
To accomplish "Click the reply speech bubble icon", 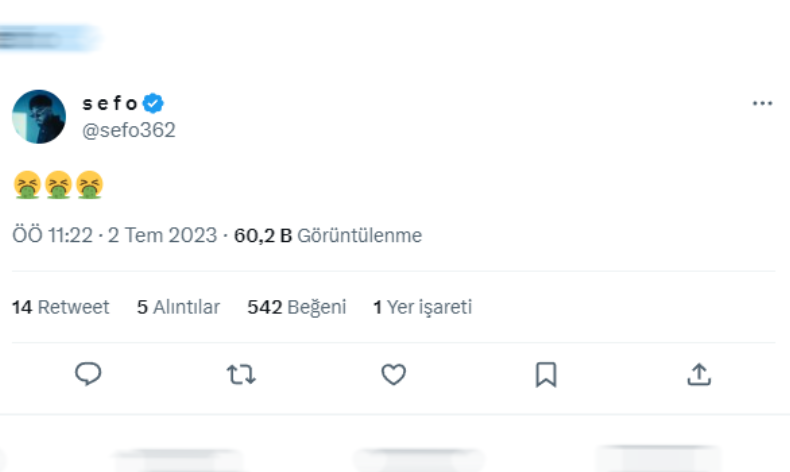I will point(88,374).
